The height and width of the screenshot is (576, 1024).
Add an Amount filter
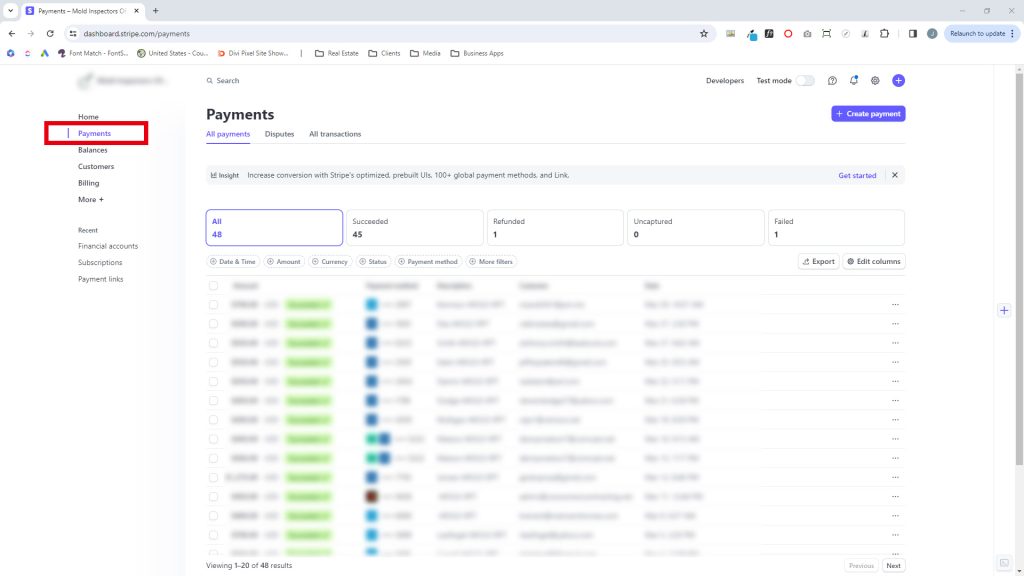(283, 261)
